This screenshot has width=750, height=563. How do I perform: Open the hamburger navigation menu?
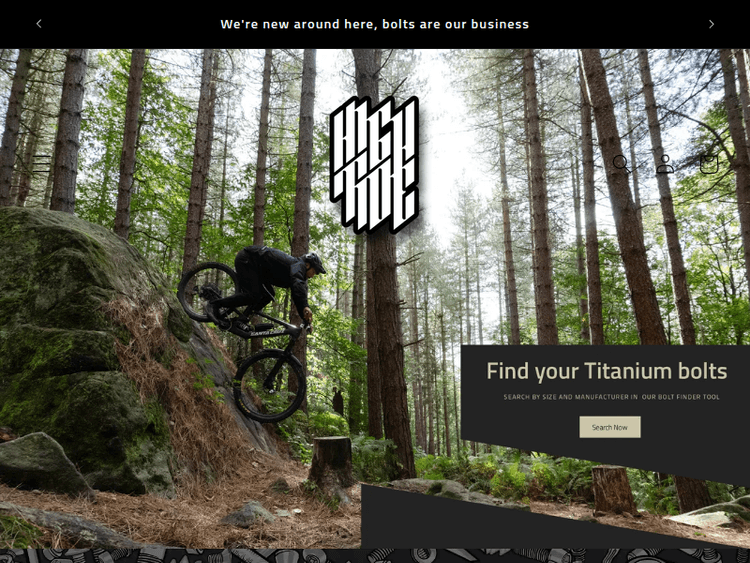(42, 164)
